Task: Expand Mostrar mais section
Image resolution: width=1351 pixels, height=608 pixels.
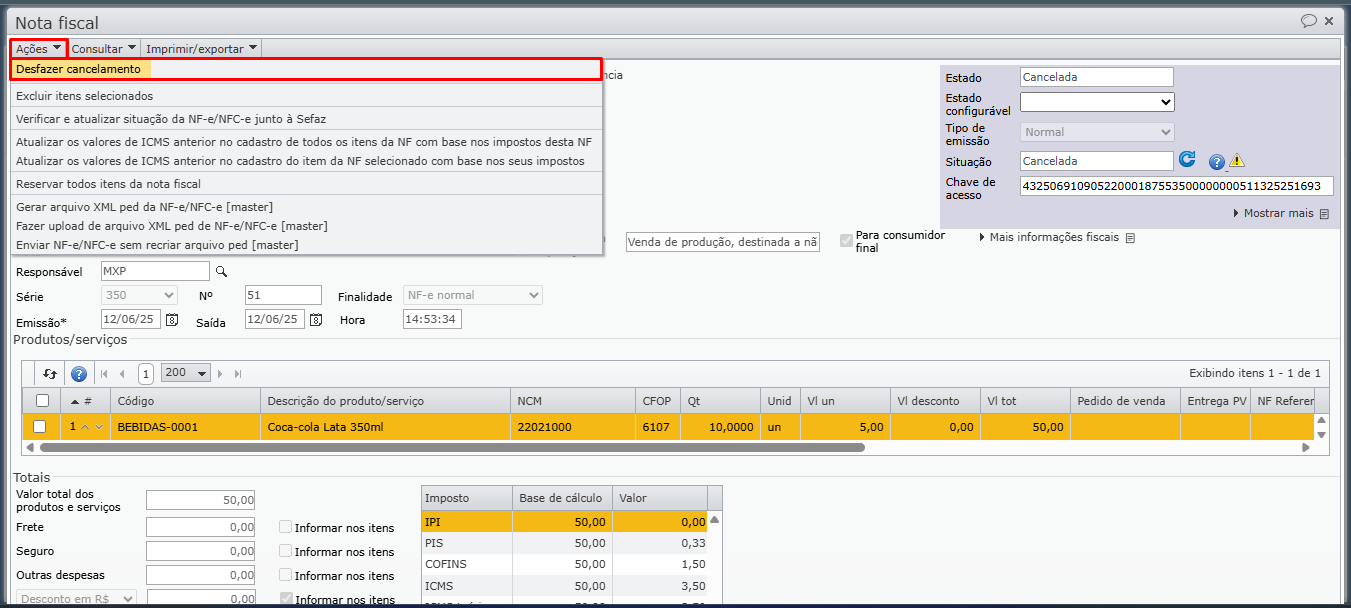Action: coord(1274,214)
